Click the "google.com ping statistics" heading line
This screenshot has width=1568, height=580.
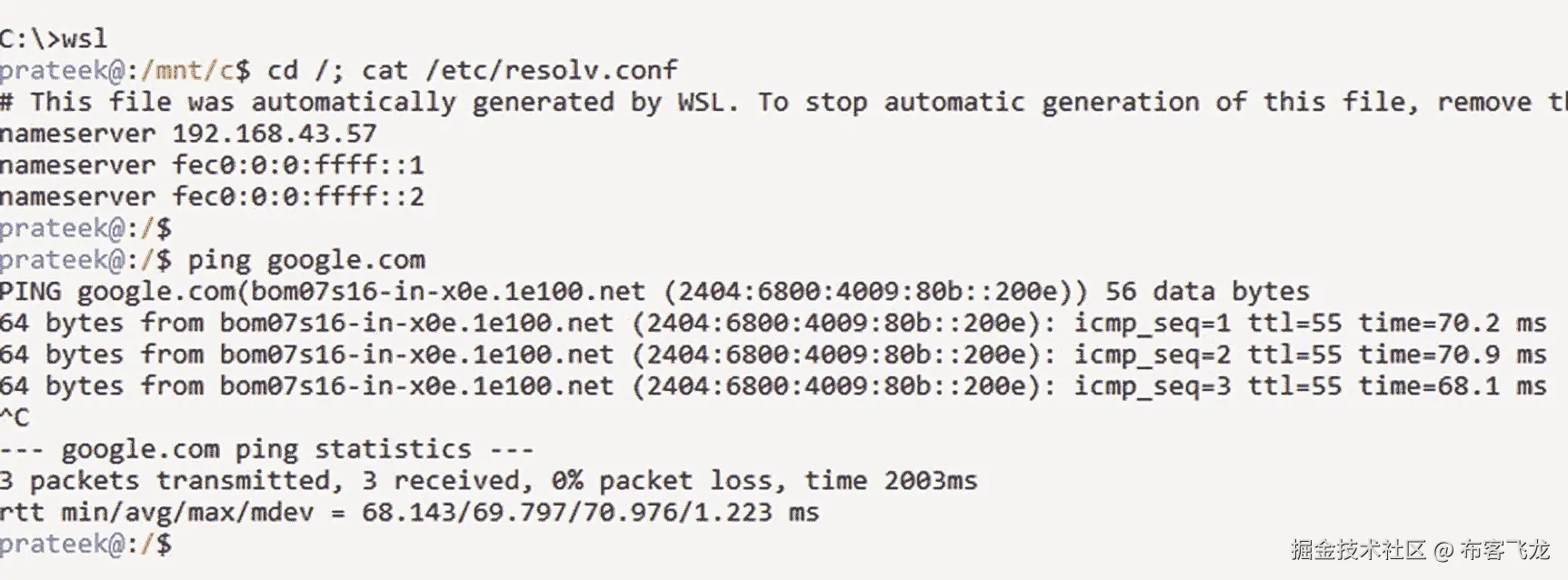266,449
